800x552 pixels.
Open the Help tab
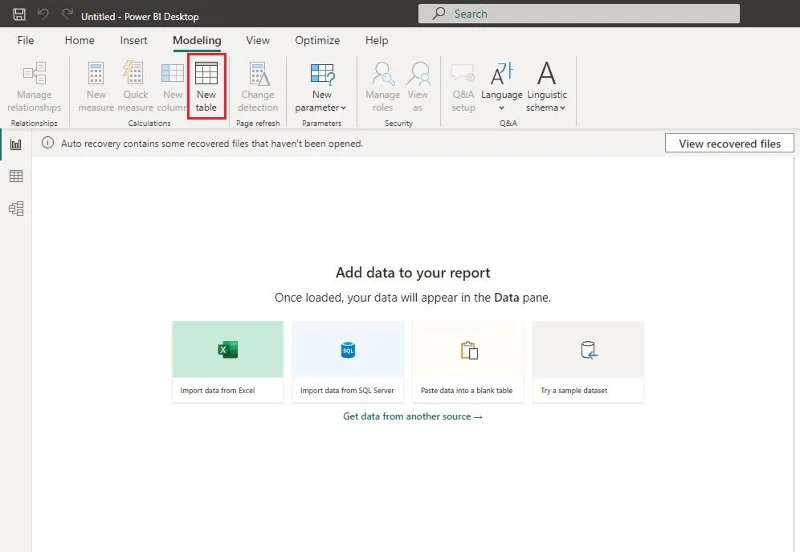[x=377, y=40]
